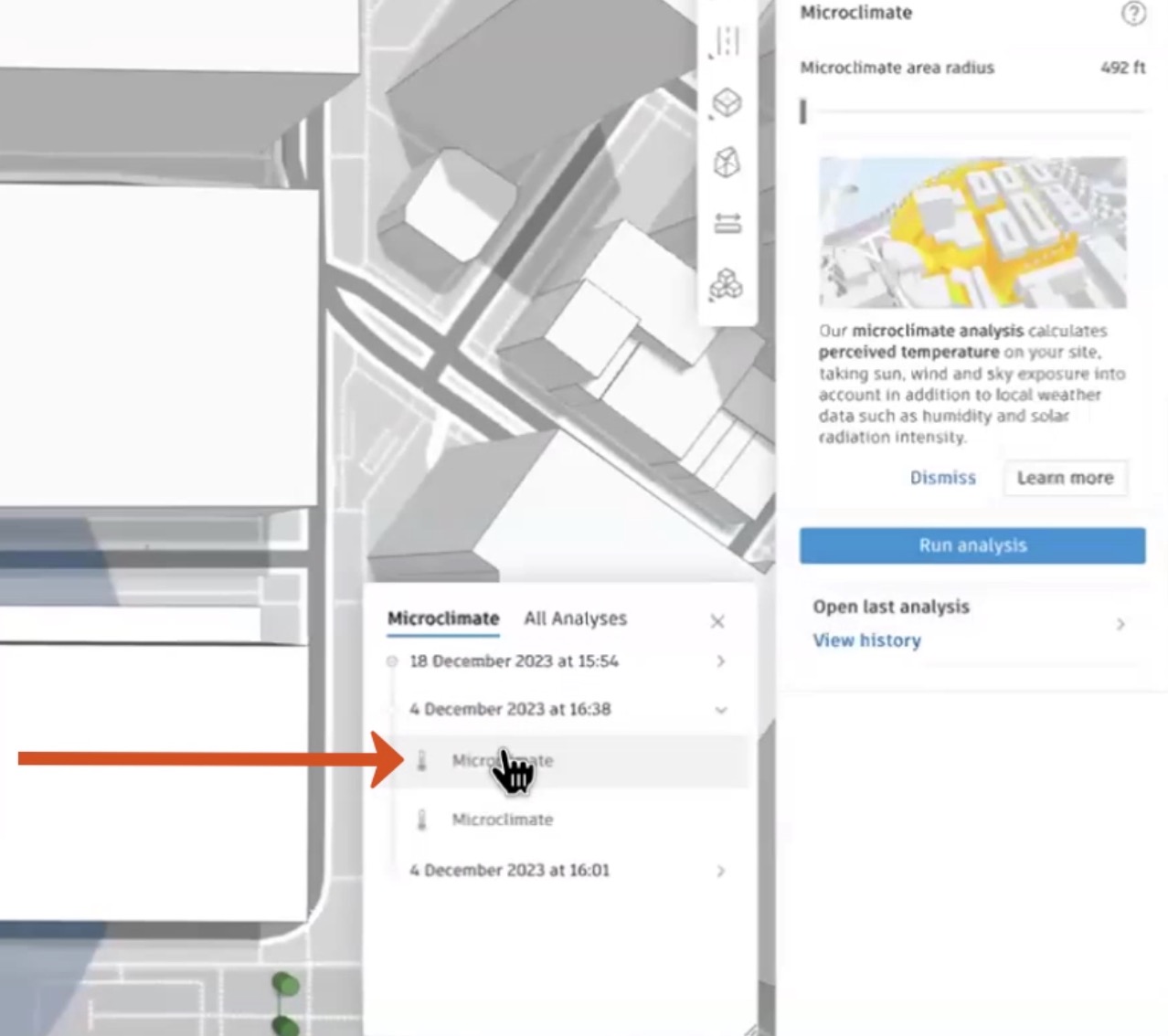Image resolution: width=1168 pixels, height=1036 pixels.
Task: Click the timeline dot beside 18 December entry
Action: (x=392, y=661)
